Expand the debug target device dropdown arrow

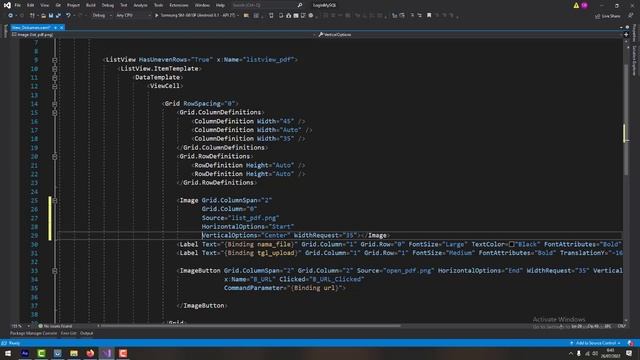point(238,16)
